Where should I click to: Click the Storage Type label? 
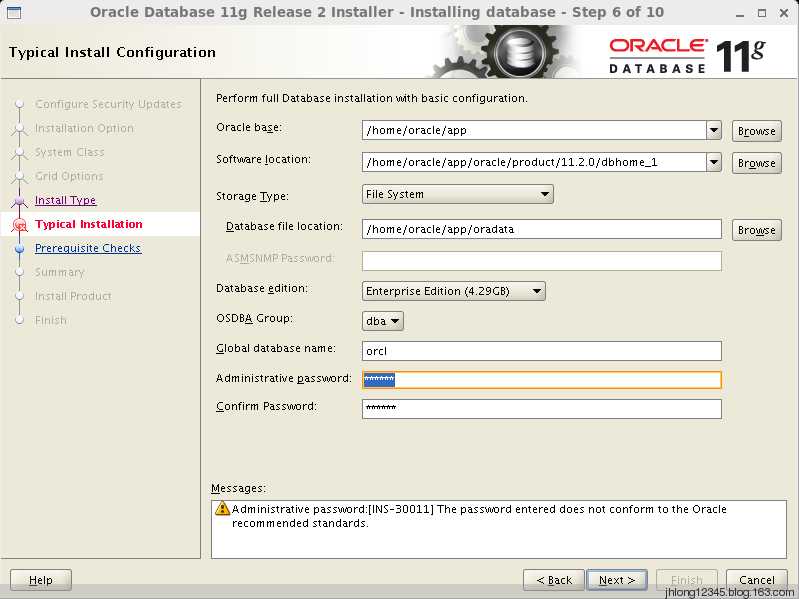click(252, 196)
